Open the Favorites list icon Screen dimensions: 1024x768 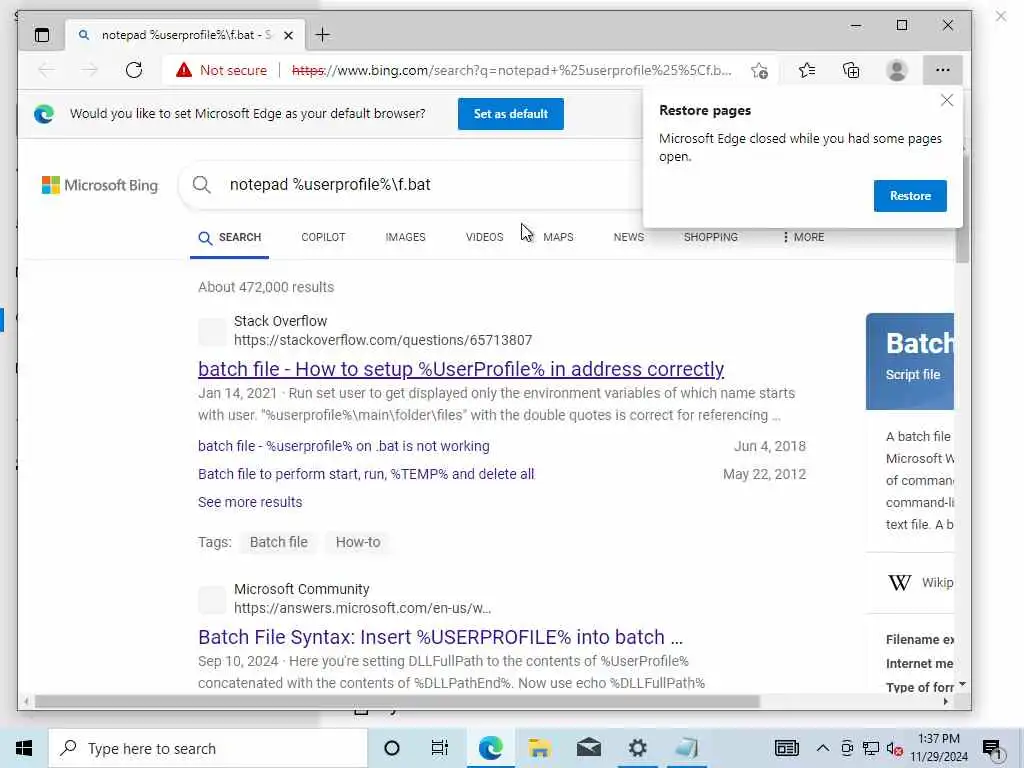click(807, 70)
